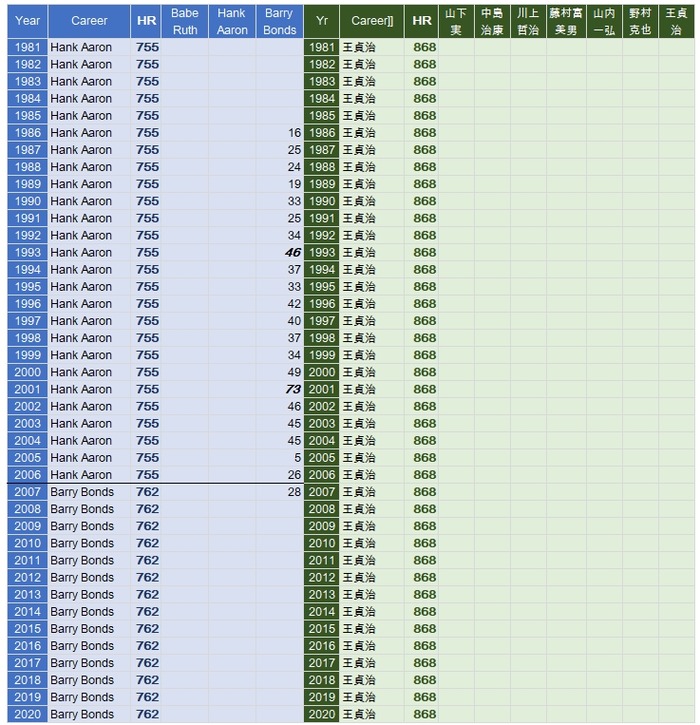Click the 762 value in the 2020 row
Viewport: 700px width, 725px height.
point(147,714)
